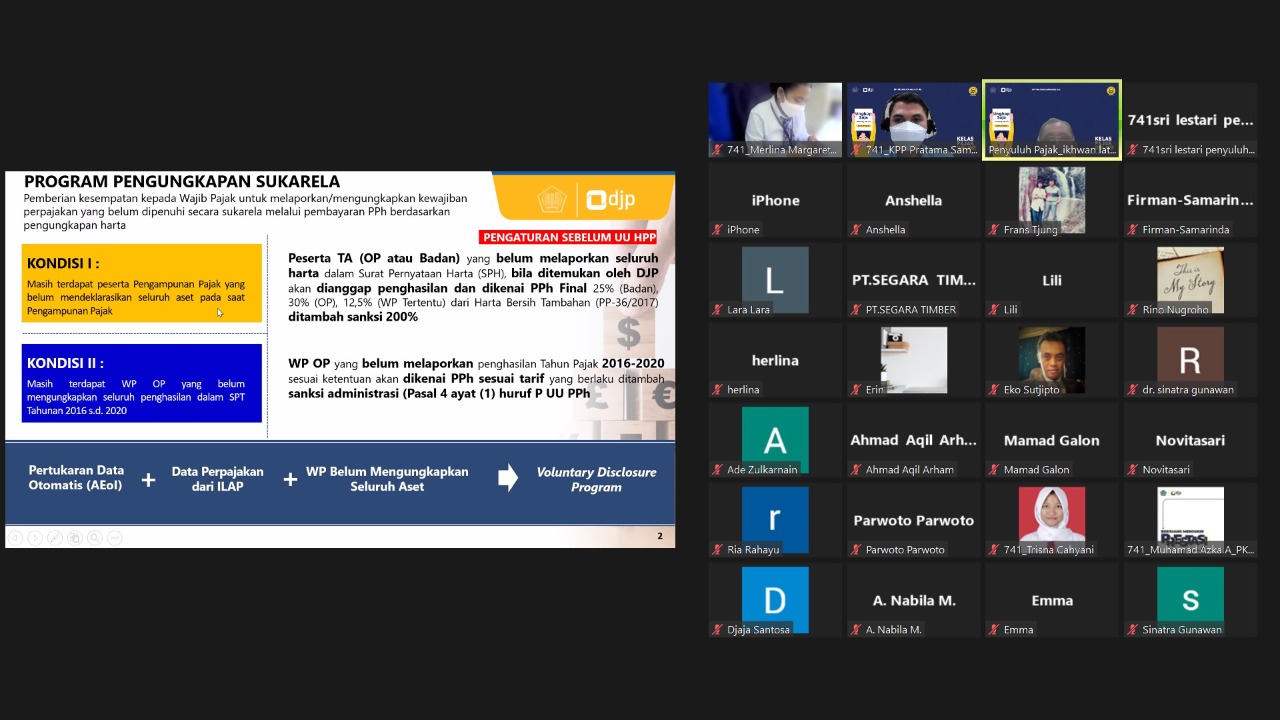Select the zoom magnifier icon on slide

click(95, 538)
